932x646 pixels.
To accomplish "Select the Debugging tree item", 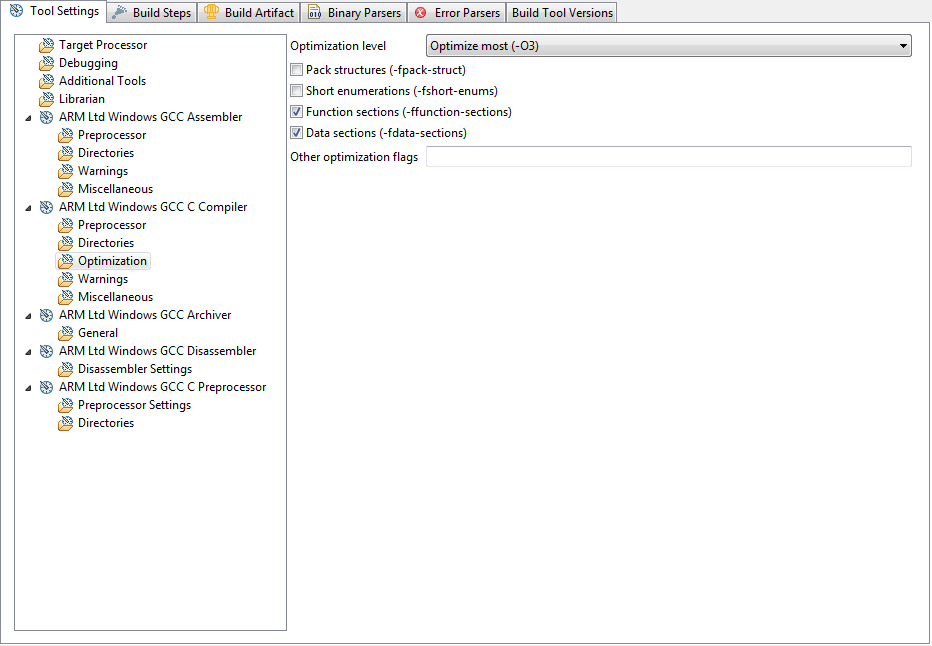I will coord(88,63).
